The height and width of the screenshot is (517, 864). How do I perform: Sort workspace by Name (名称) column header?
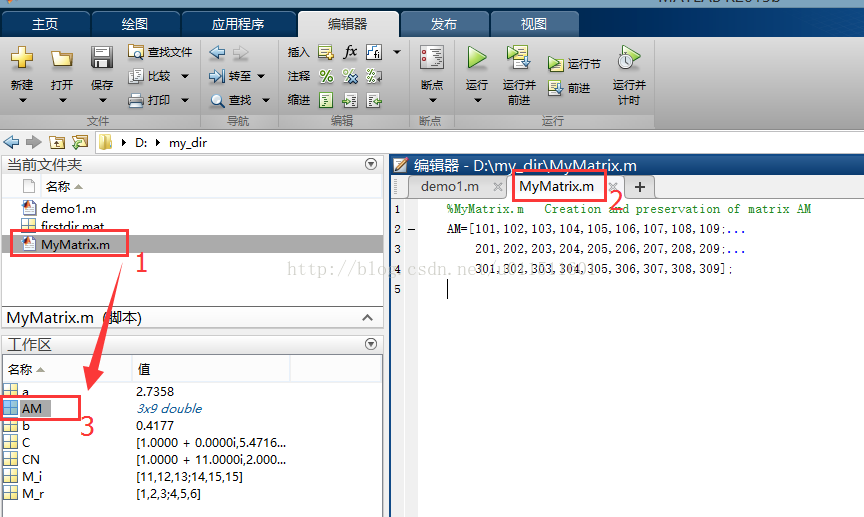click(67, 369)
